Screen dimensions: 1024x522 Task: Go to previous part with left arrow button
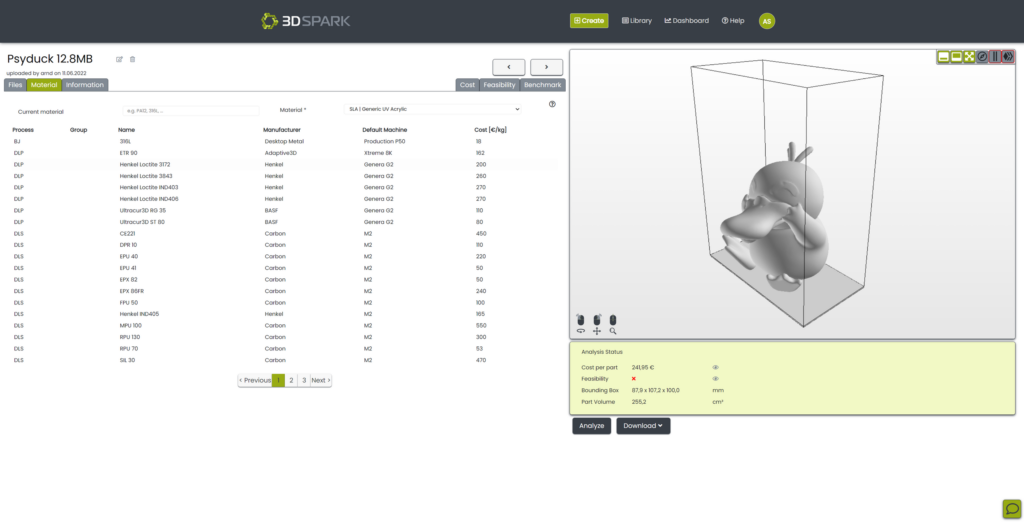pyautogui.click(x=509, y=67)
